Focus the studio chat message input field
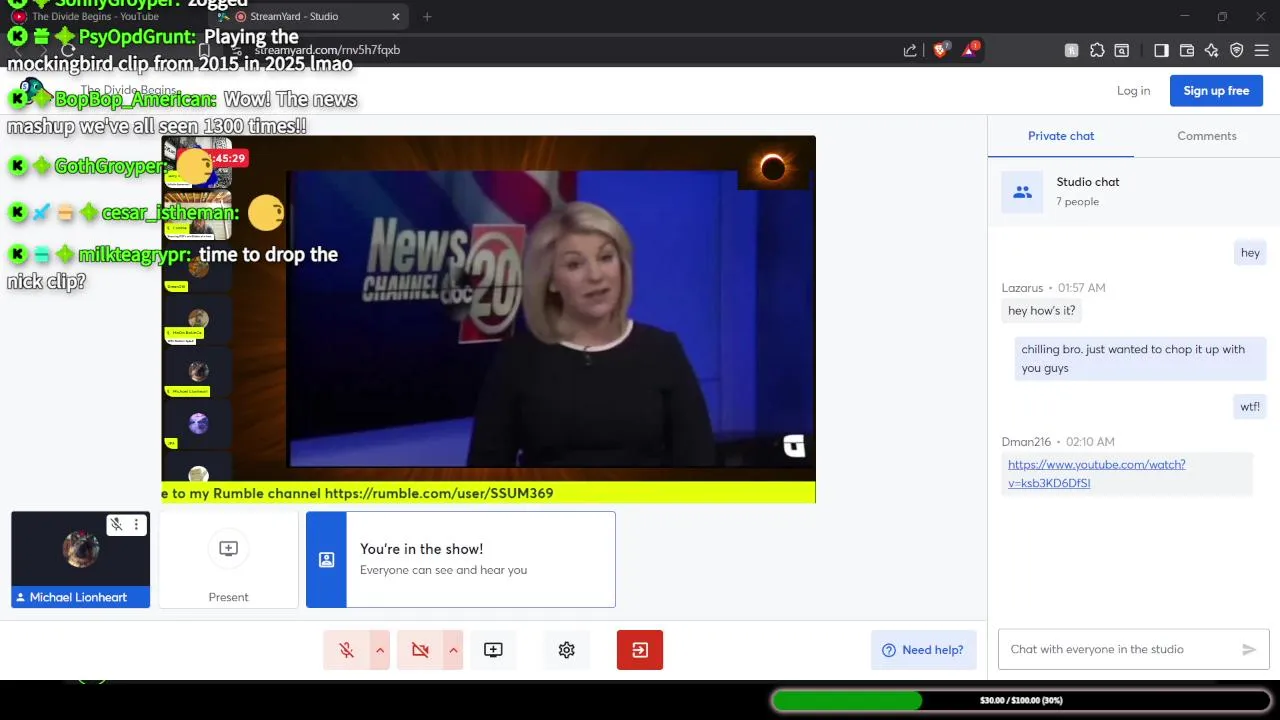Image resolution: width=1280 pixels, height=720 pixels. tap(1120, 649)
